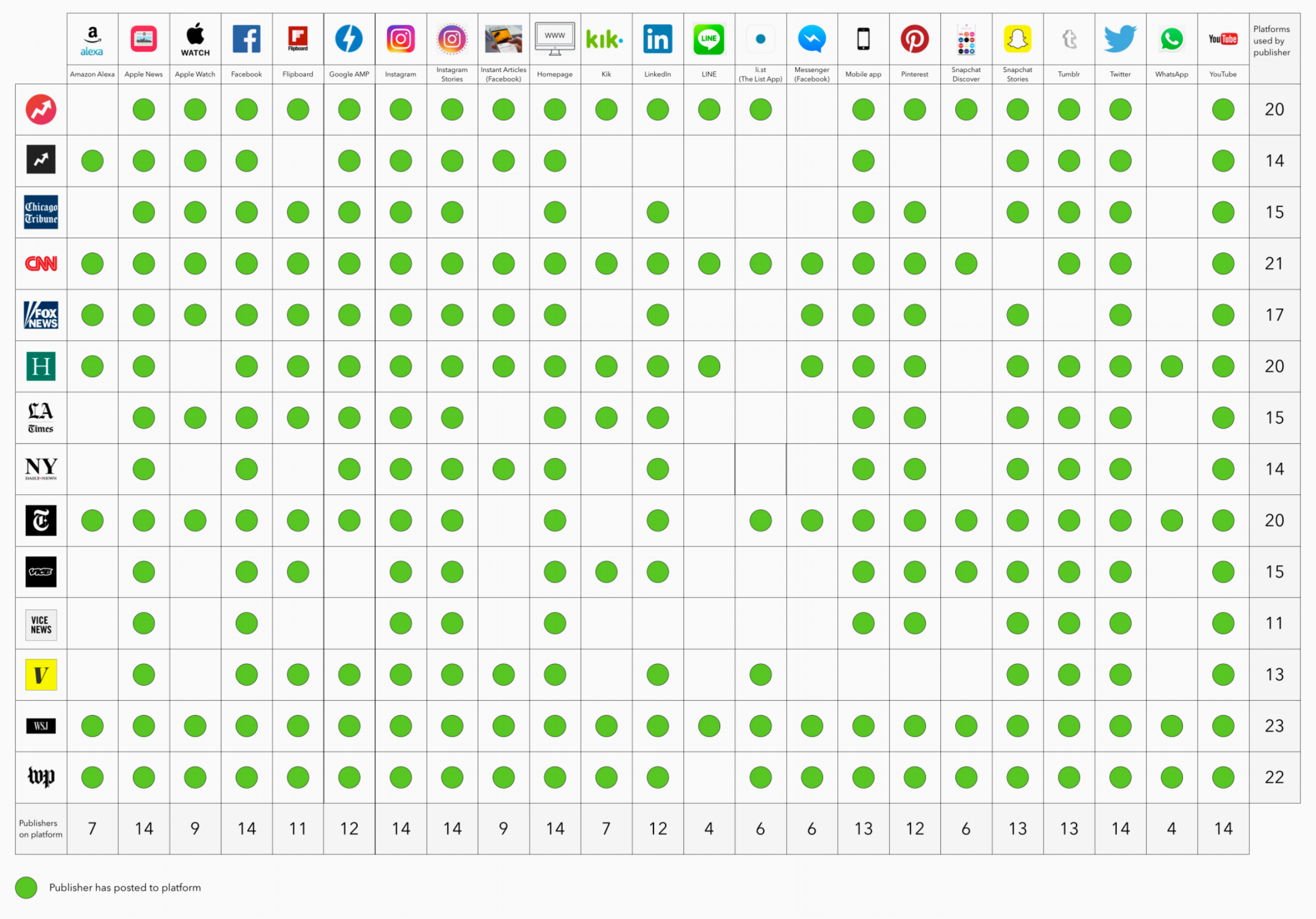This screenshot has width=1316, height=919.
Task: Click the VICE News publisher logo
Action: tap(41, 624)
